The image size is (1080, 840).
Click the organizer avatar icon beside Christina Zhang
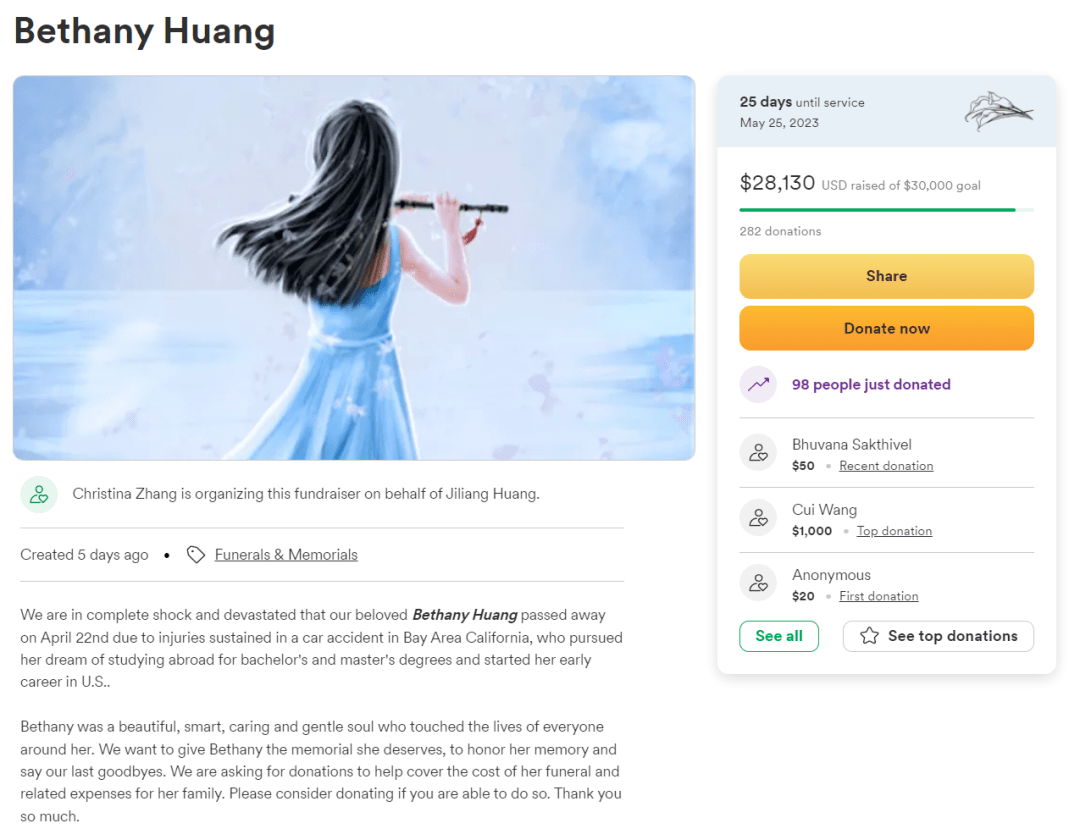[x=39, y=494]
